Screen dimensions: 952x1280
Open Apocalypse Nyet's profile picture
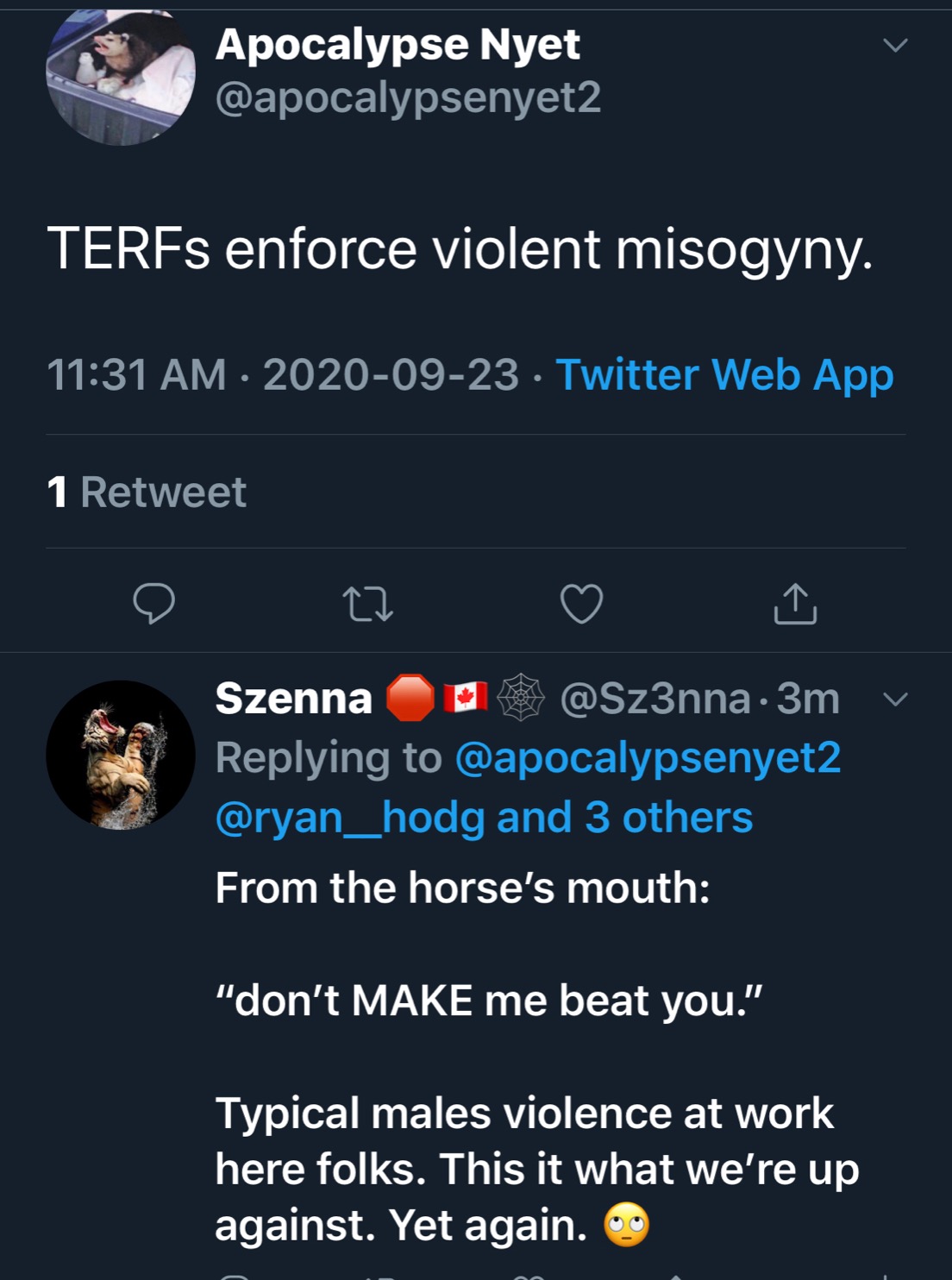click(x=121, y=76)
